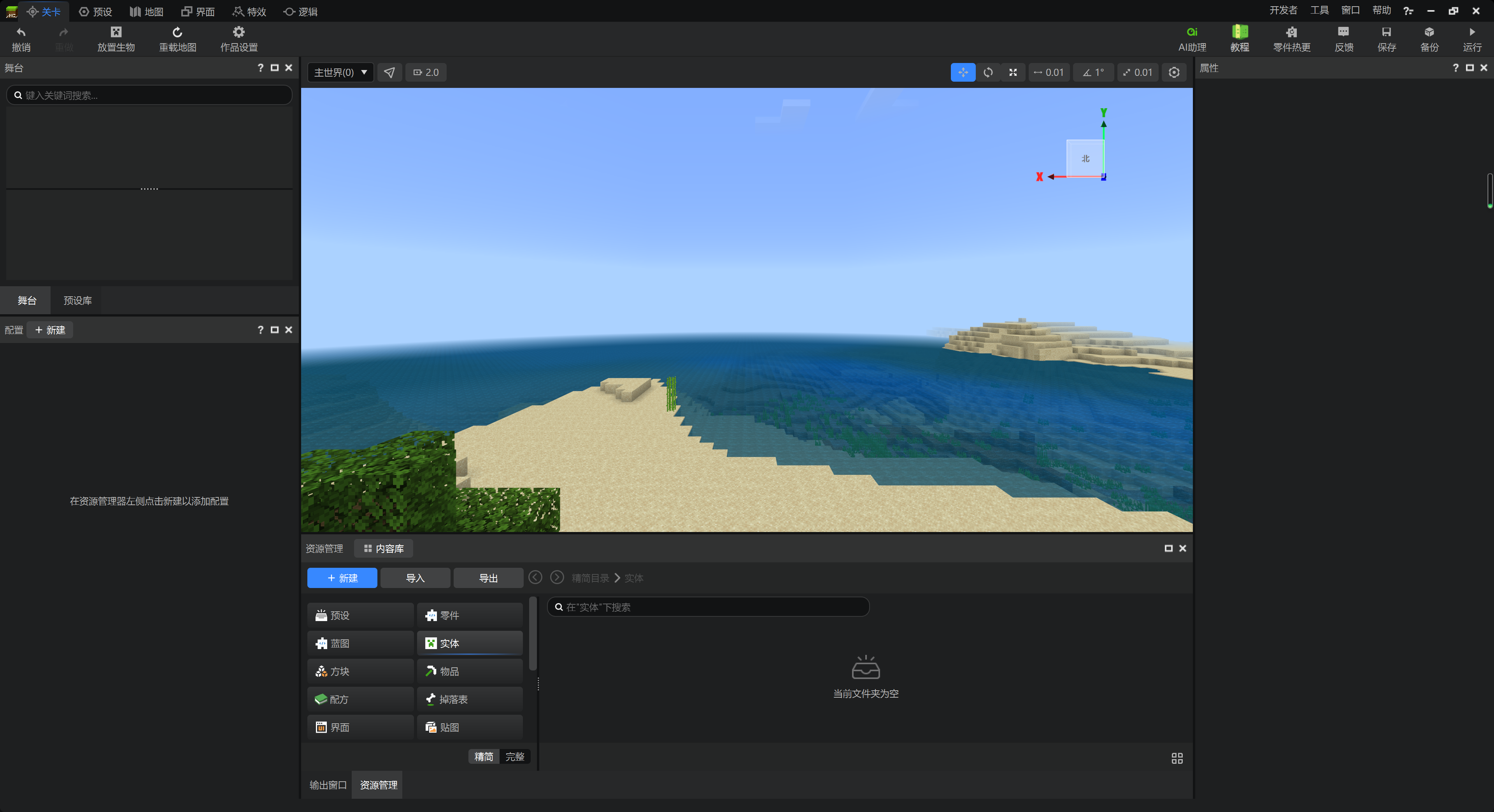Click the grid view icon in resource panel

click(x=1177, y=758)
